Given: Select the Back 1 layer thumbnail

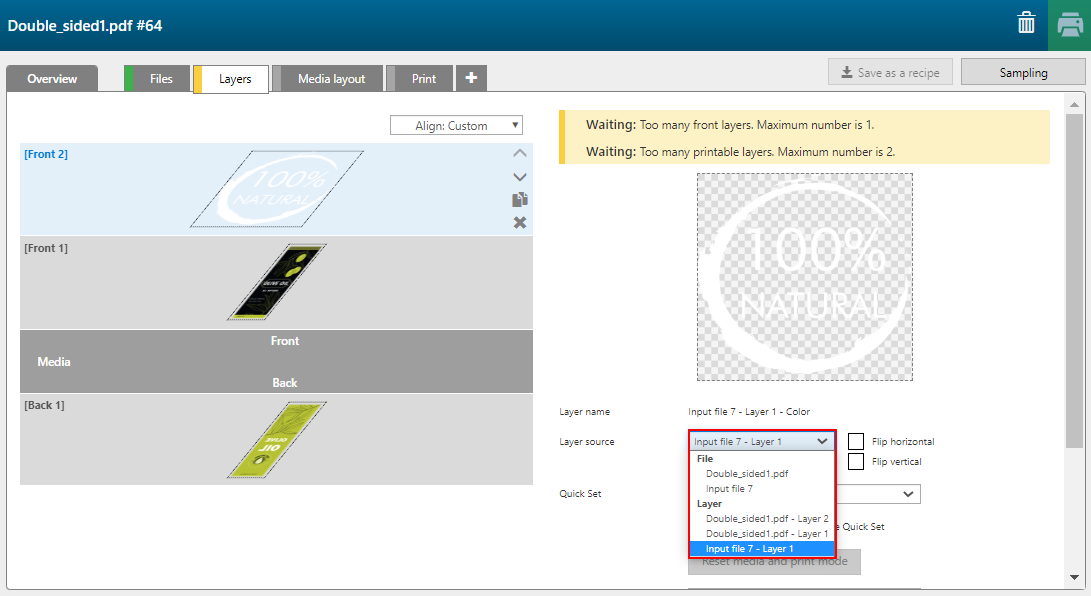Looking at the screenshot, I should click(276, 439).
